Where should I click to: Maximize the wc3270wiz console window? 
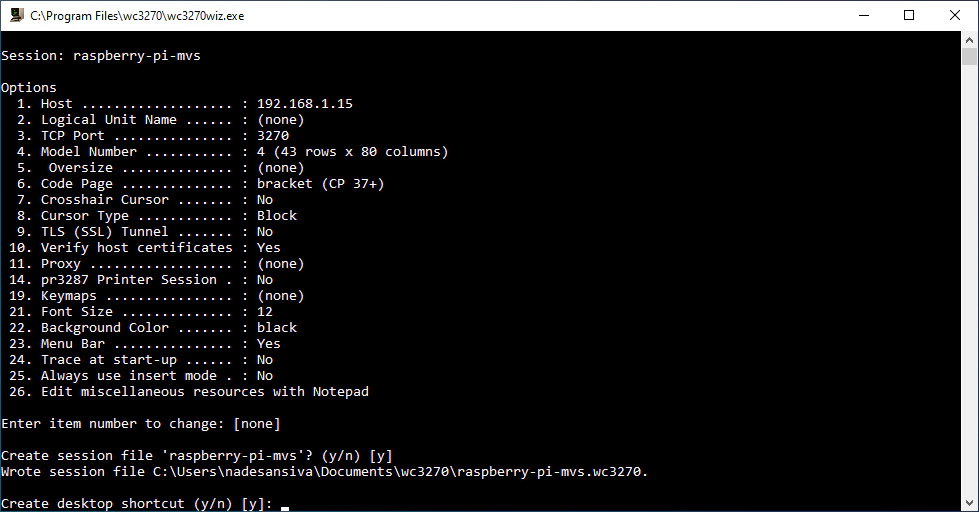[909, 16]
